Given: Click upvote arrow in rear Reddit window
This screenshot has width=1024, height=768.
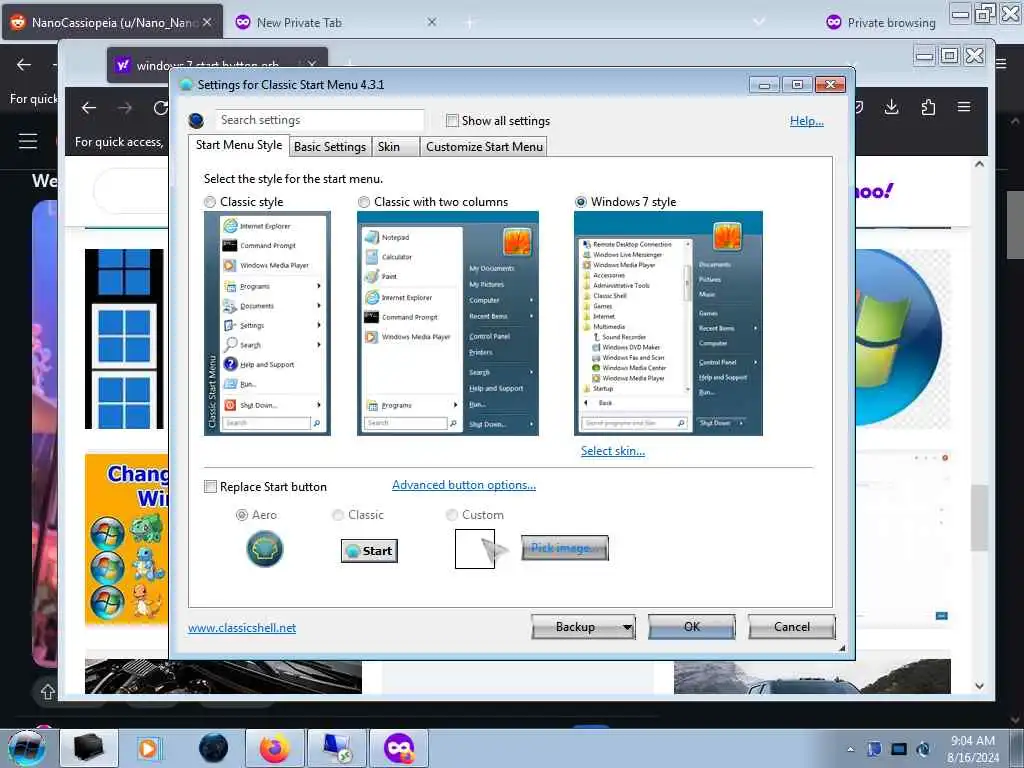Looking at the screenshot, I should coord(48,691).
